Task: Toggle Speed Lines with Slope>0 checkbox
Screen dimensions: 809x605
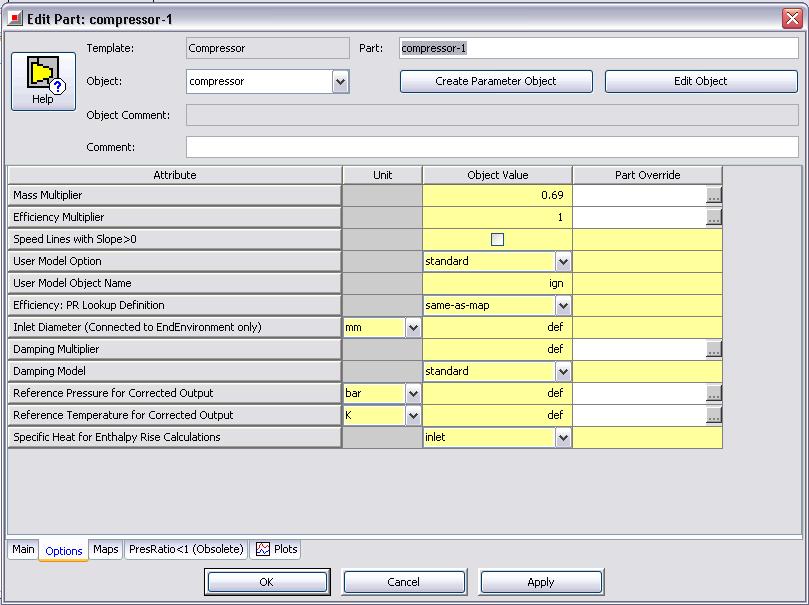Action: [497, 239]
